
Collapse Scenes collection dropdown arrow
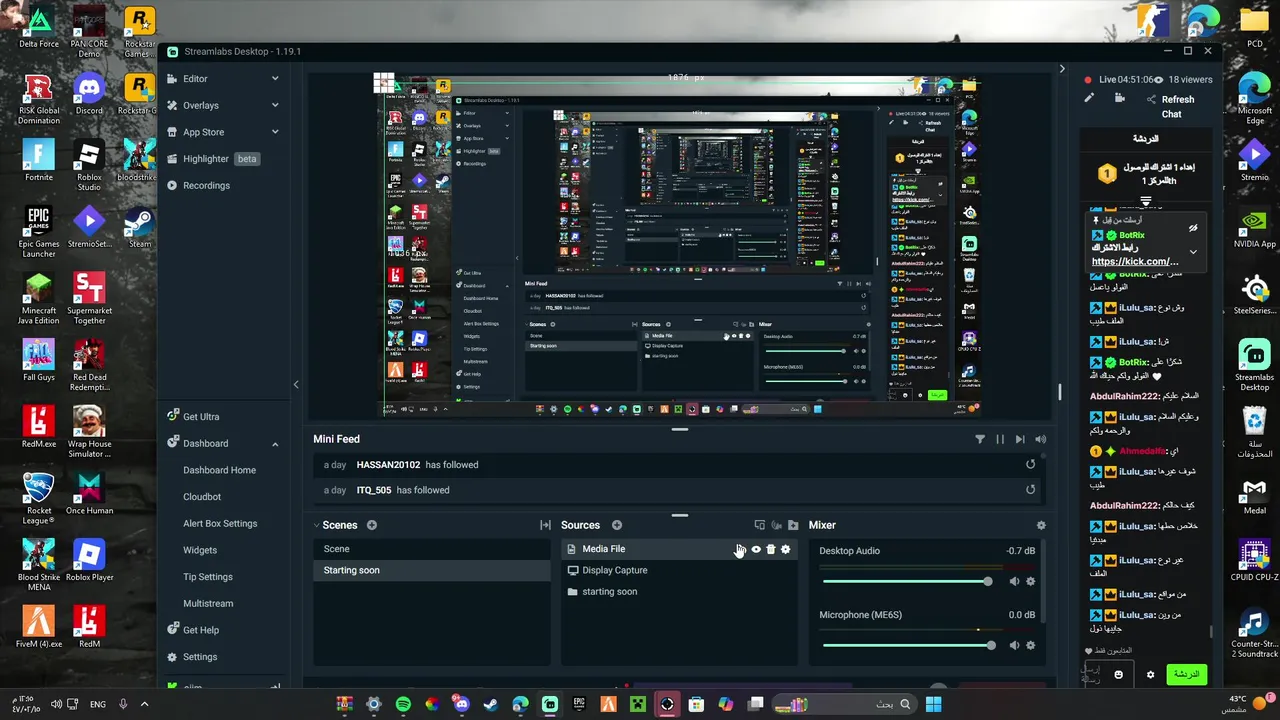tap(317, 525)
